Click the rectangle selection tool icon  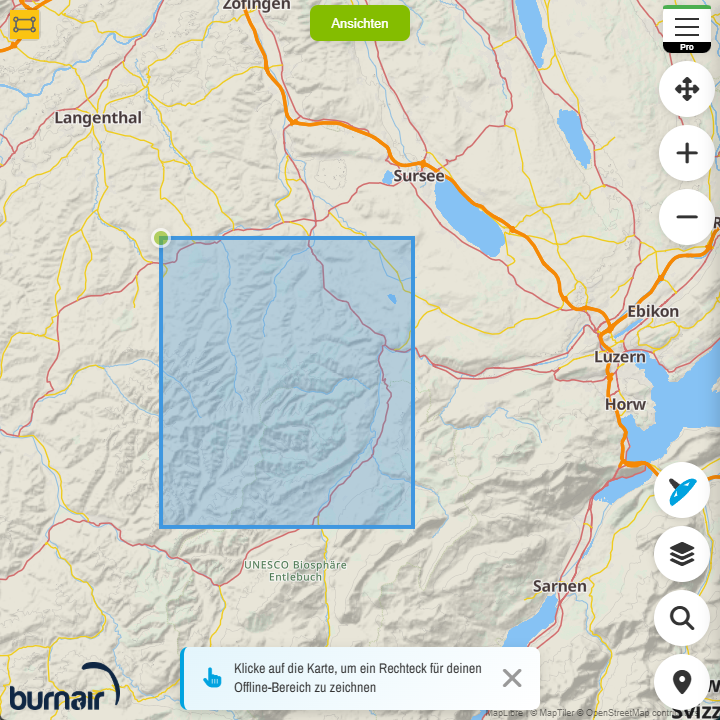(x=24, y=24)
